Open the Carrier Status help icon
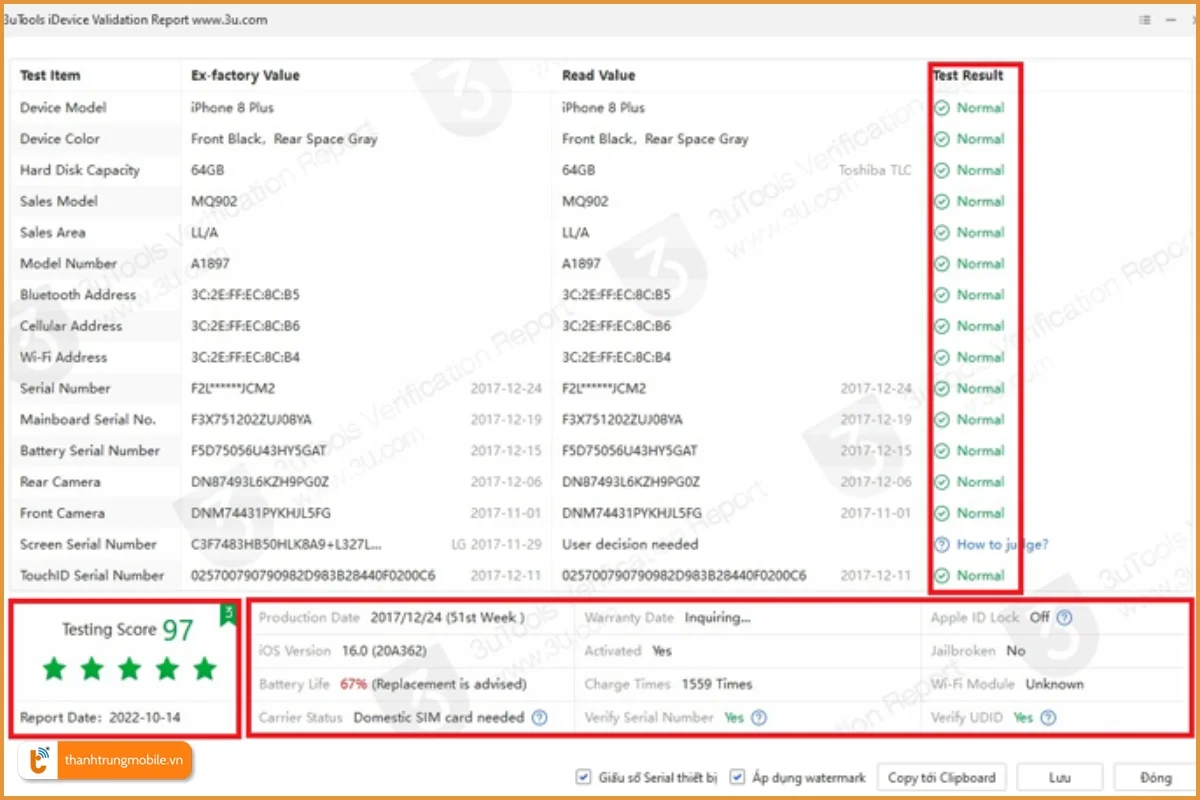 (540, 718)
